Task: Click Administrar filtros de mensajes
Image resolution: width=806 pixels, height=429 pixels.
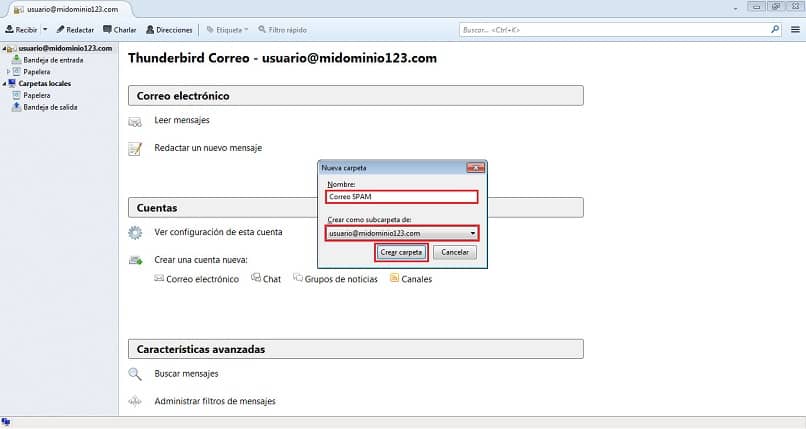Action: coord(215,401)
